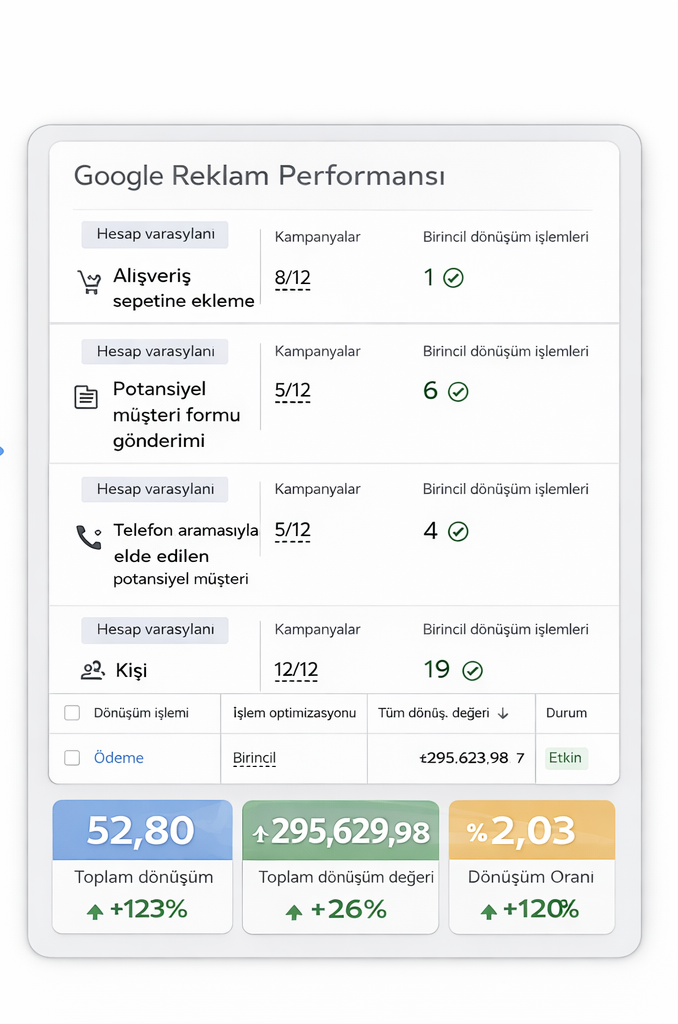Click the green checkmark next to 6
The height and width of the screenshot is (1024, 678).
458,392
